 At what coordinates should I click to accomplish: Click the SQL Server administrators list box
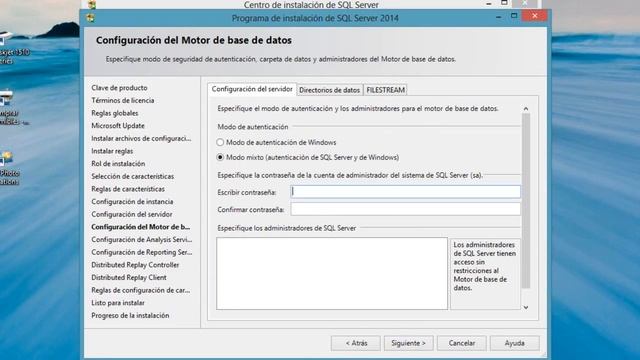click(332, 273)
